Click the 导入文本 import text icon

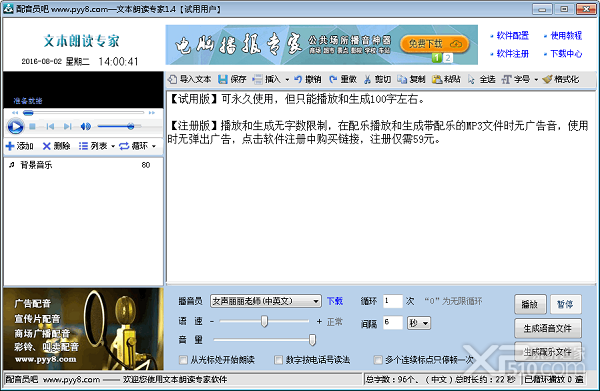pos(173,79)
